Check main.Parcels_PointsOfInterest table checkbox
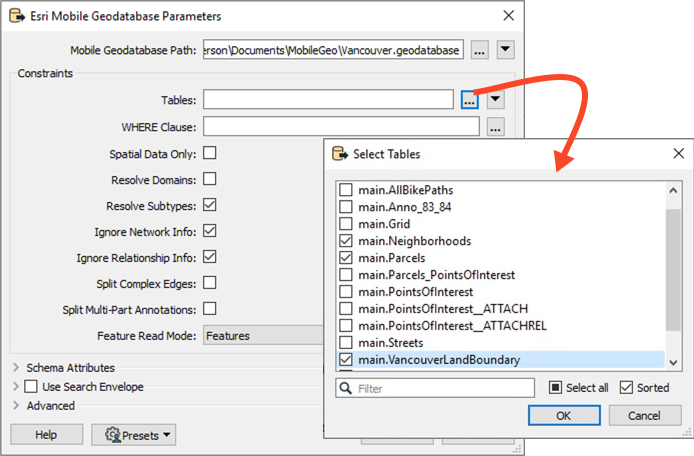Screen dimensions: 694x456 tap(346, 274)
